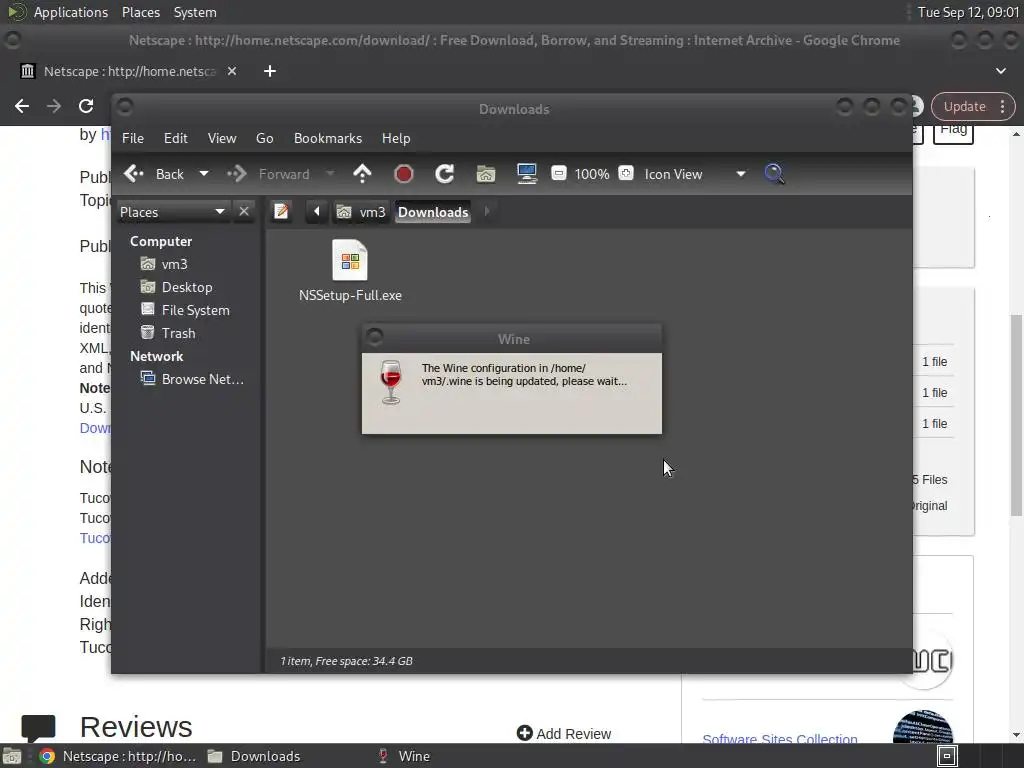This screenshot has width=1024, height=768.
Task: Open the Go menu in Downloads
Action: (264, 138)
